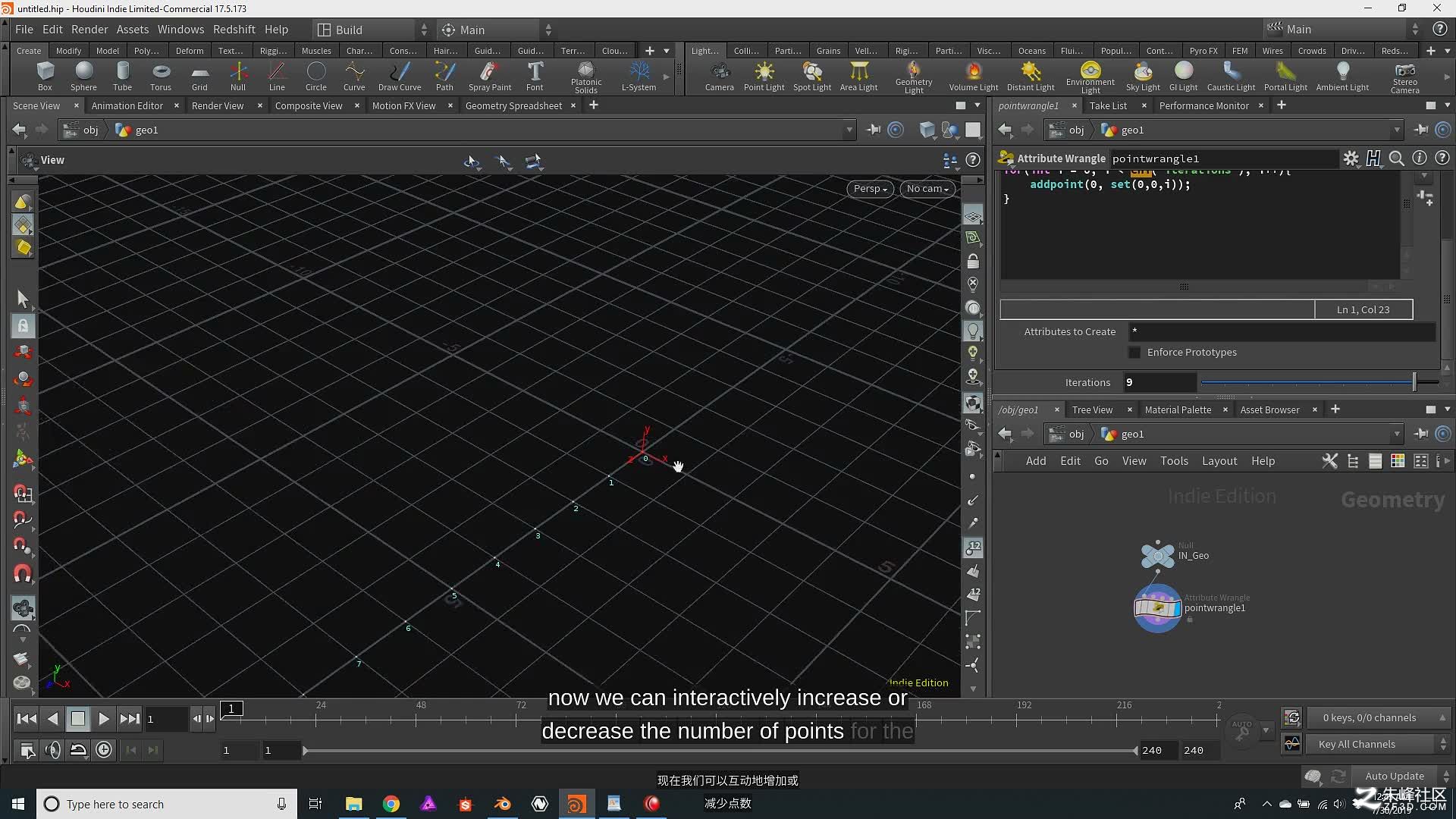Image resolution: width=1456 pixels, height=819 pixels.
Task: Open parameter gear menu in Attribute Wrangle
Action: 1351,158
